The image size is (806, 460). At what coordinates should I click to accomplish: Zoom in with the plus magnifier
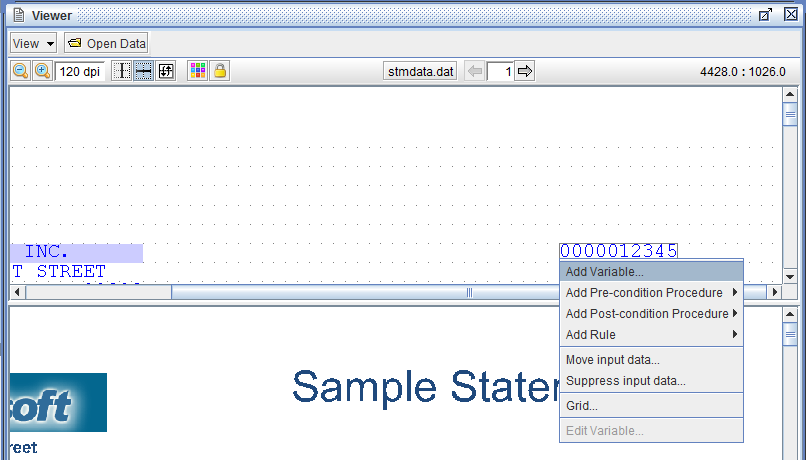tap(42, 71)
